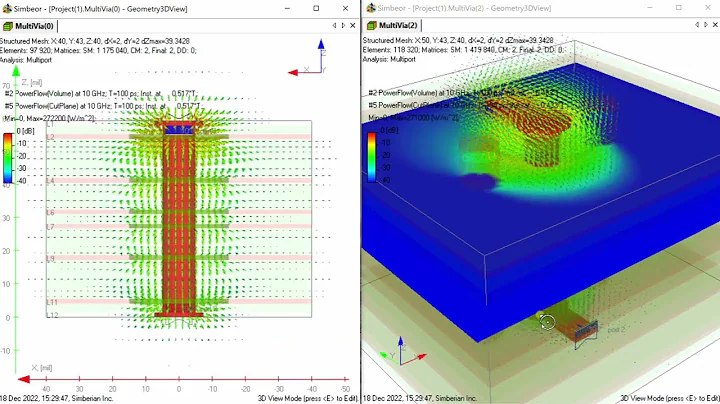Click the 'Structured Mesh: X:40' text line in left window
720x404 pixels.
coord(95,41)
